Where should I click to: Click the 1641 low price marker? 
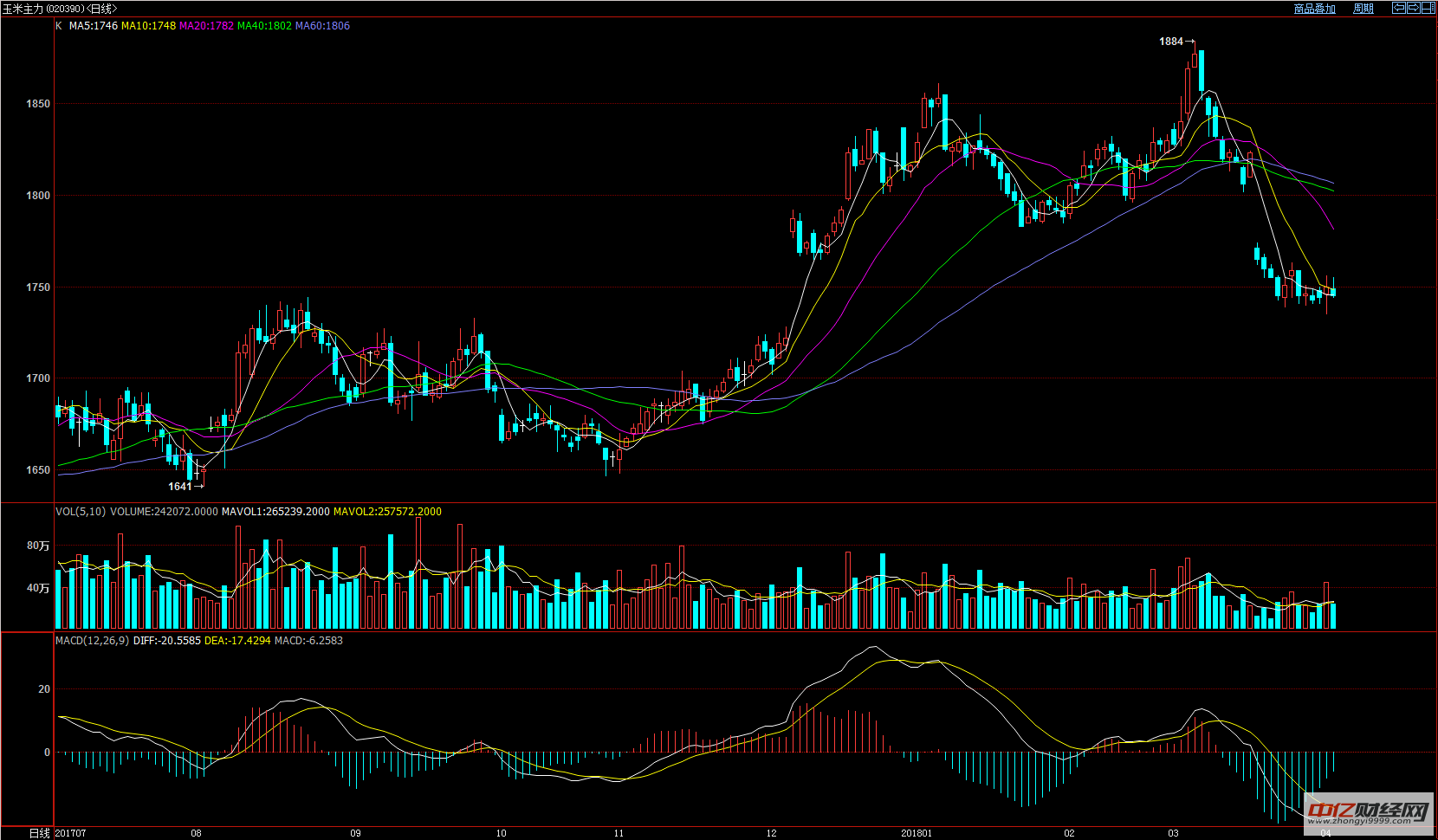pos(179,487)
